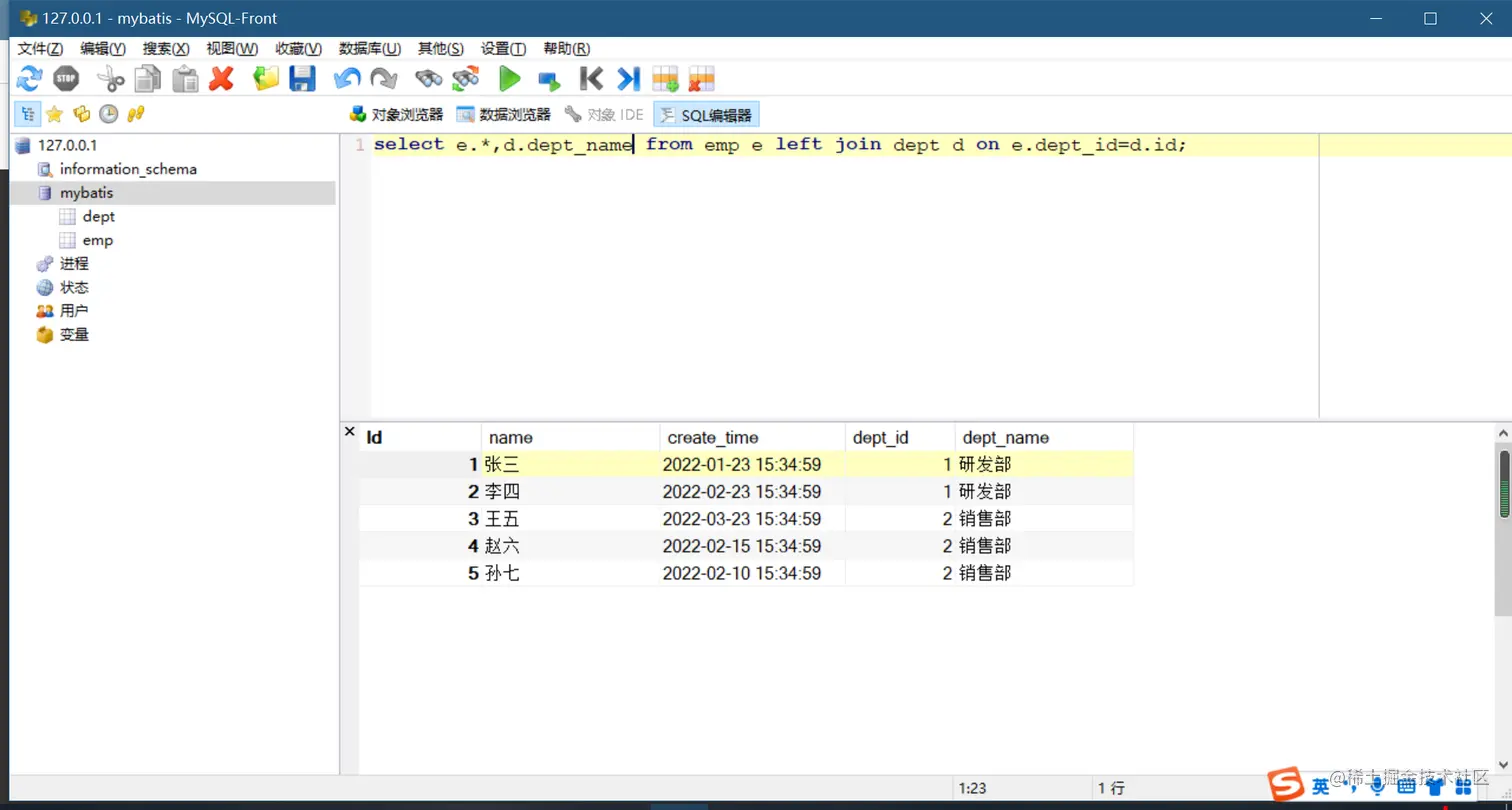Viewport: 1512px width, 810px height.
Task: Click the name column header
Action: tap(570, 437)
